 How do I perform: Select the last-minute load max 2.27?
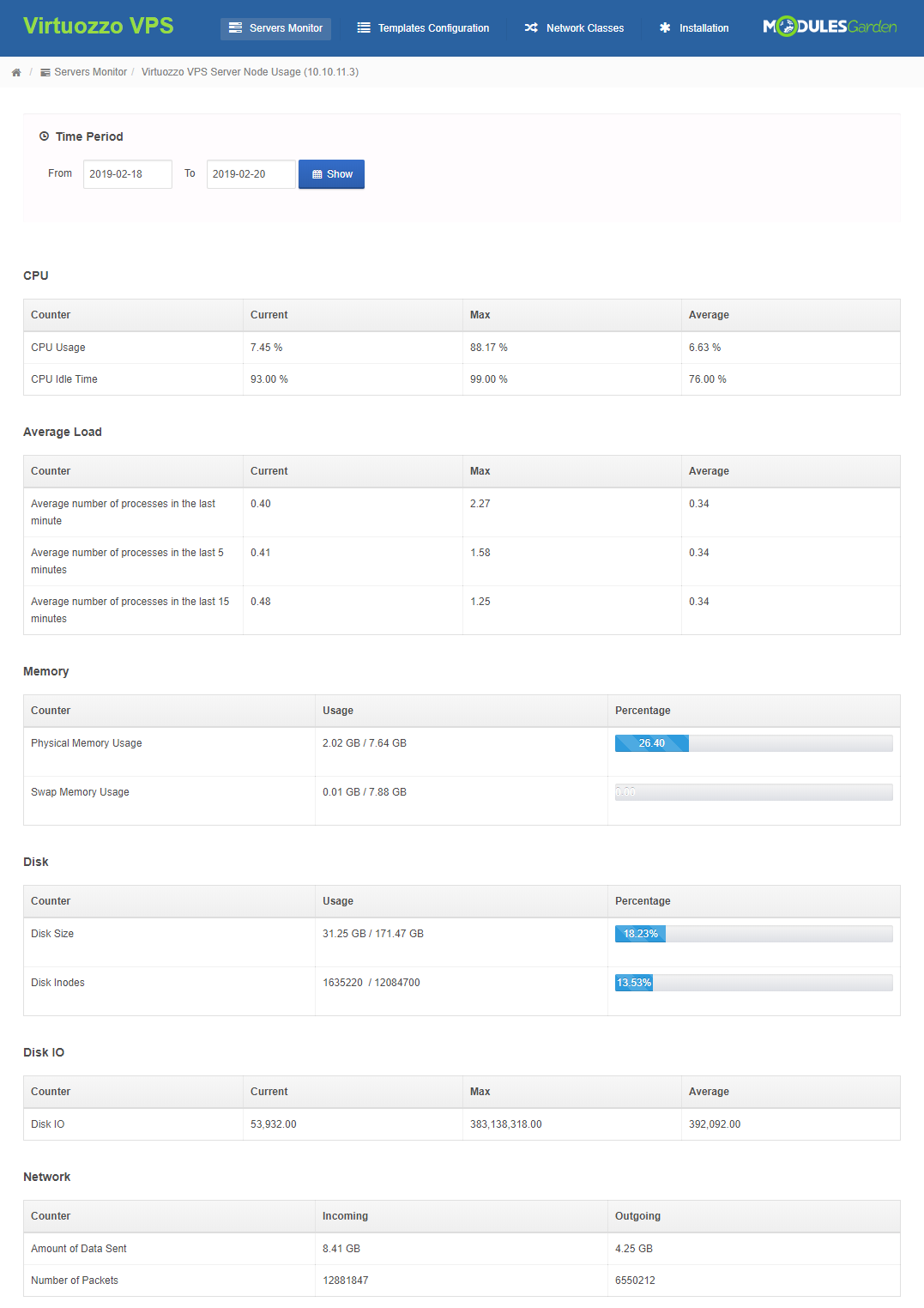tap(480, 504)
